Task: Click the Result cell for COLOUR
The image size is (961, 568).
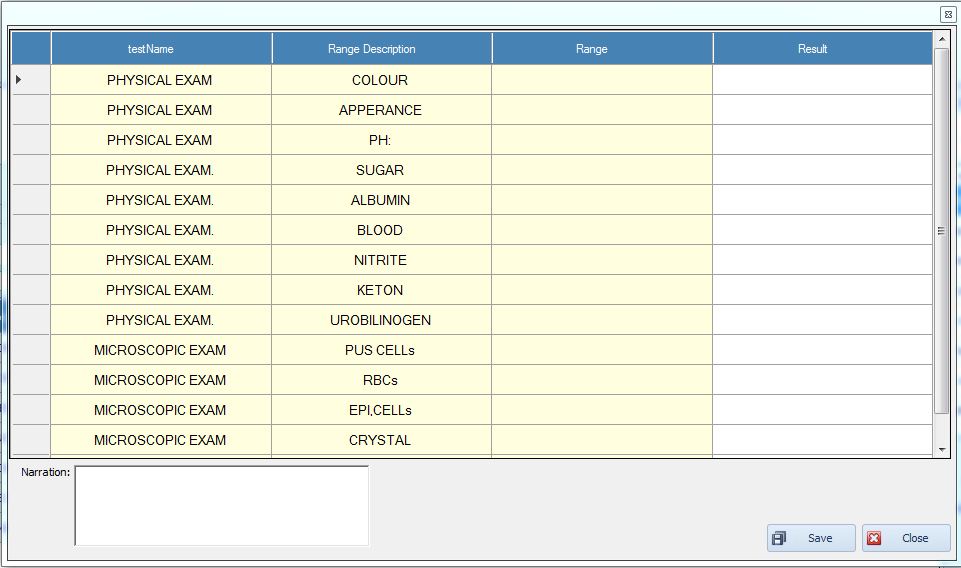Action: coord(822,80)
